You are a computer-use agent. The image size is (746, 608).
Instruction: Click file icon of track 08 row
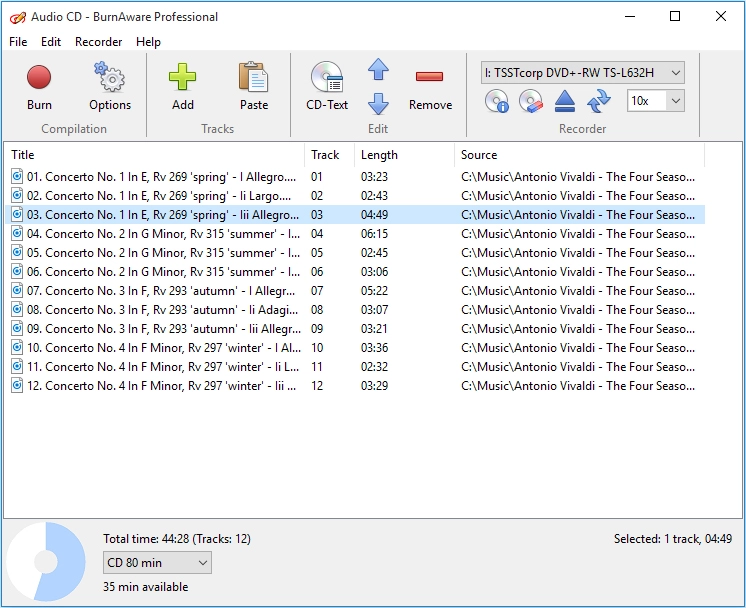pyautogui.click(x=17, y=310)
